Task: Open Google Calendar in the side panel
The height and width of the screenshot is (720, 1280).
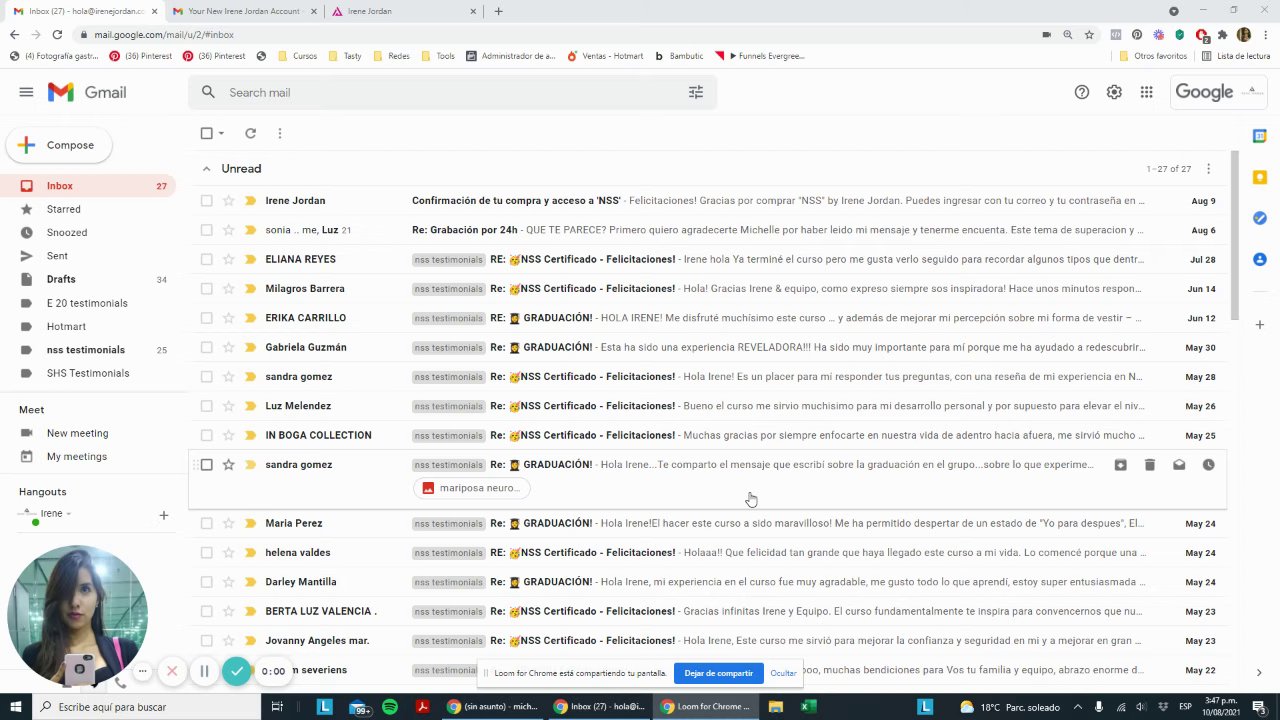Action: [x=1260, y=136]
